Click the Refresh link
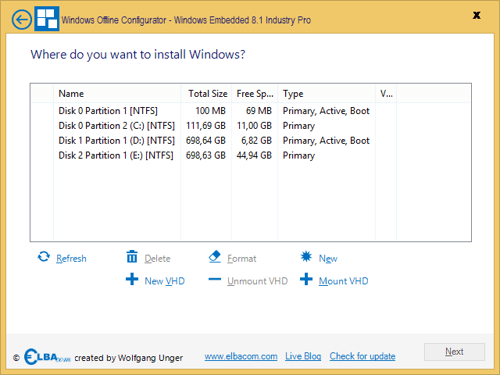 coord(71,259)
